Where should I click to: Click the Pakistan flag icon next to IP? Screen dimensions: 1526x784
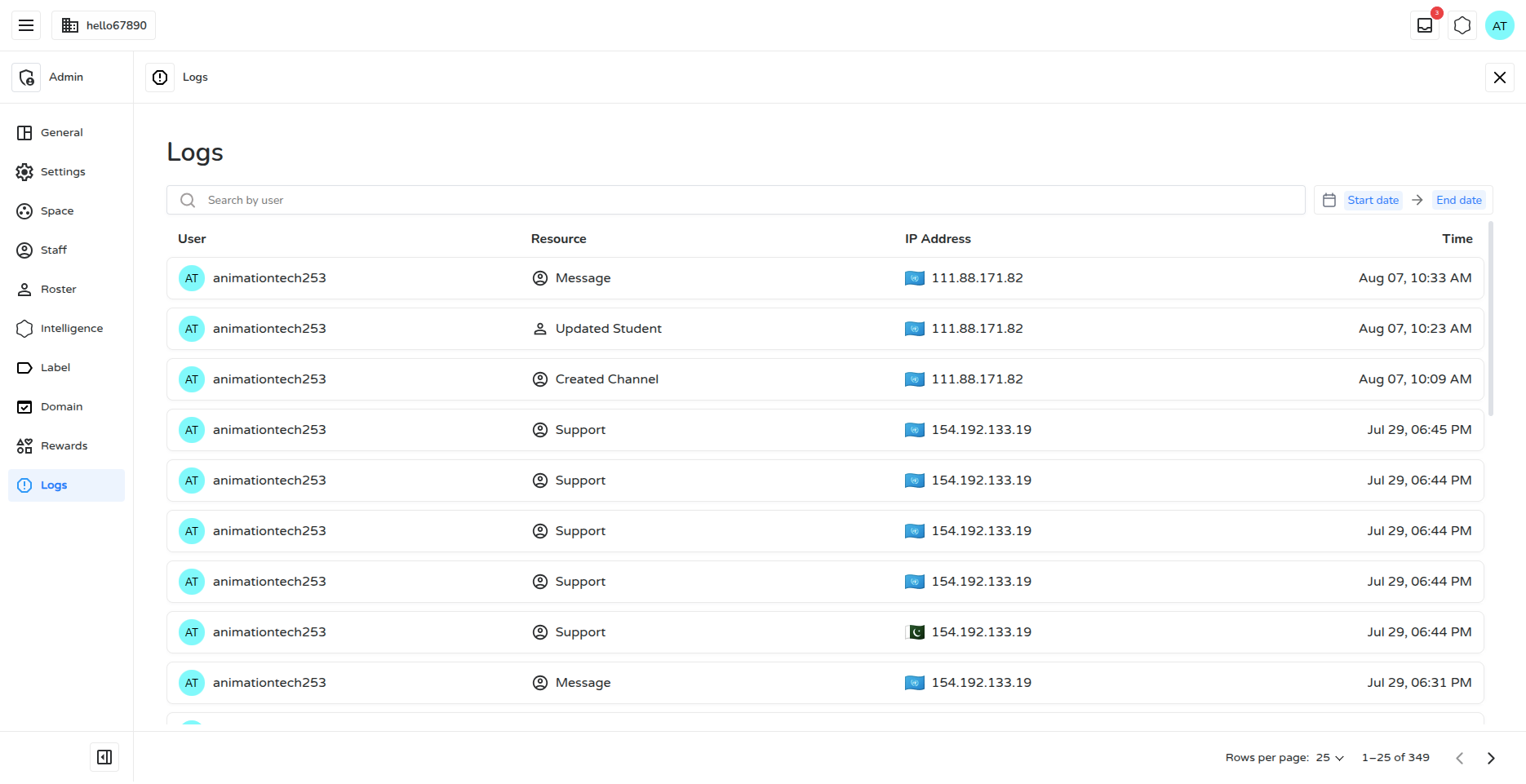915,632
